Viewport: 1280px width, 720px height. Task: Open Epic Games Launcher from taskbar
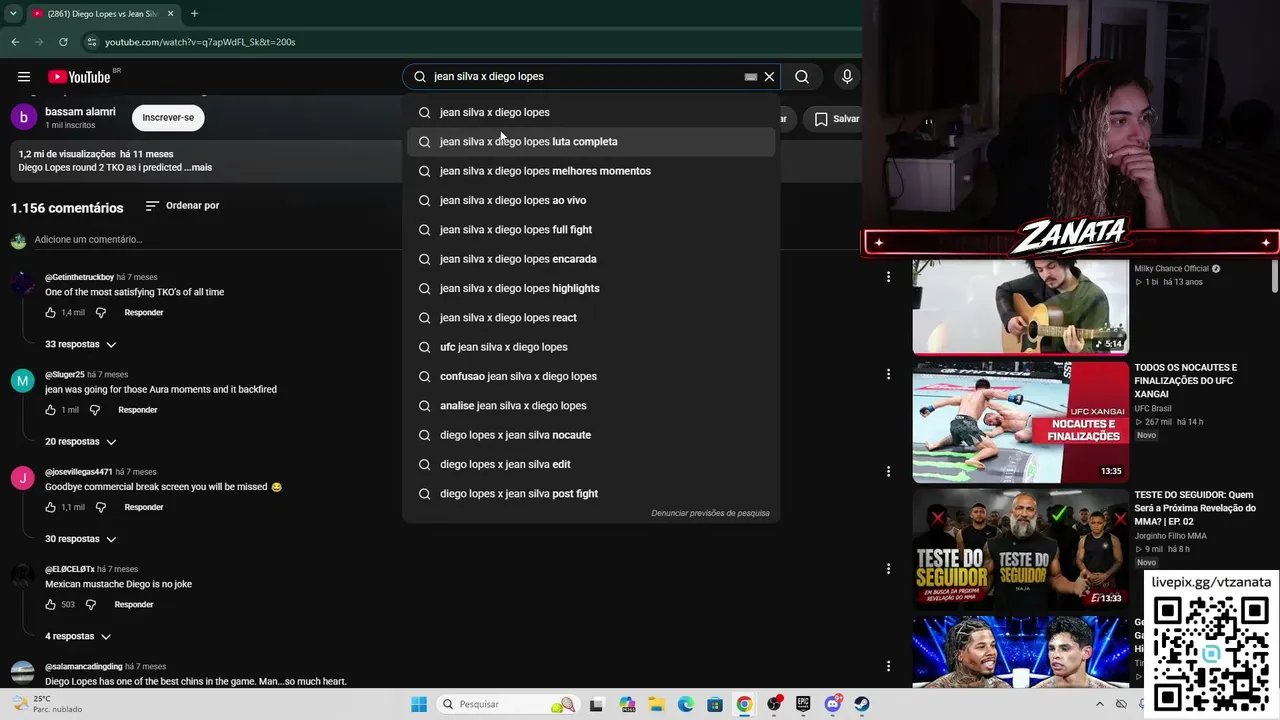803,704
